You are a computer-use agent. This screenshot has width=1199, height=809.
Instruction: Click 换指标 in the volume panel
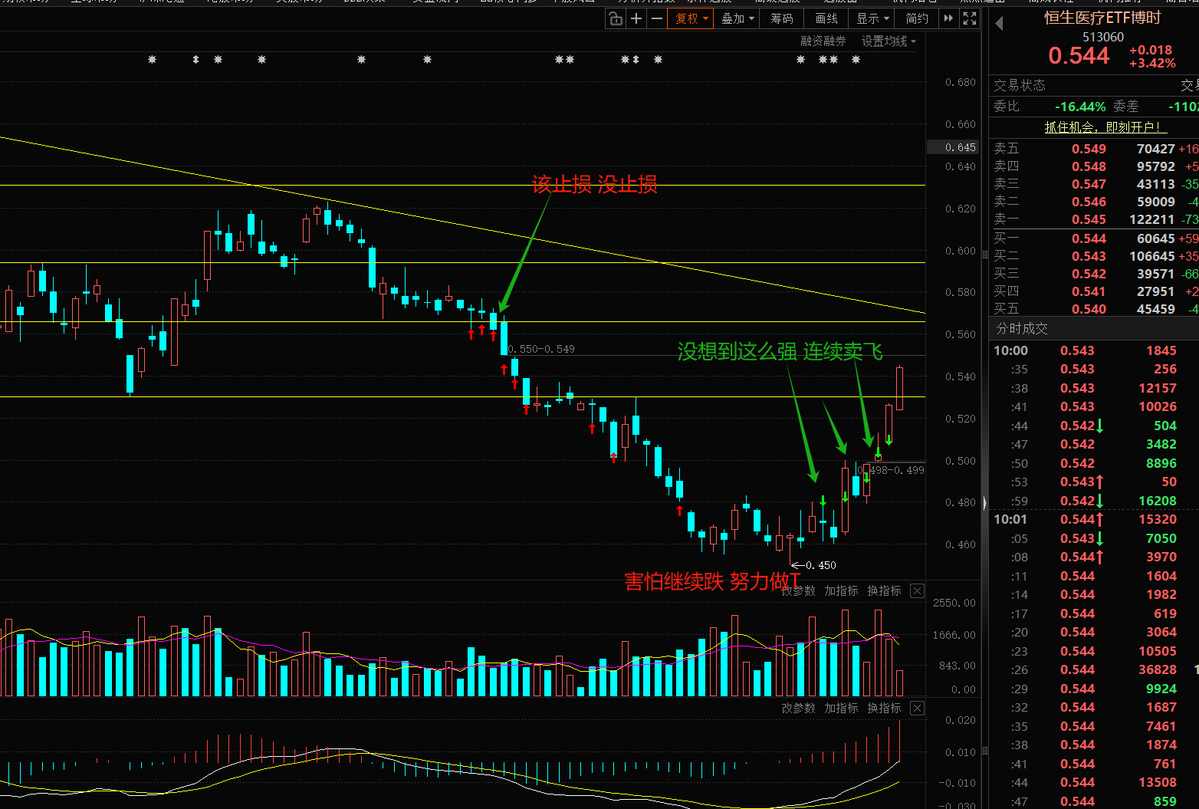pyautogui.click(x=884, y=591)
